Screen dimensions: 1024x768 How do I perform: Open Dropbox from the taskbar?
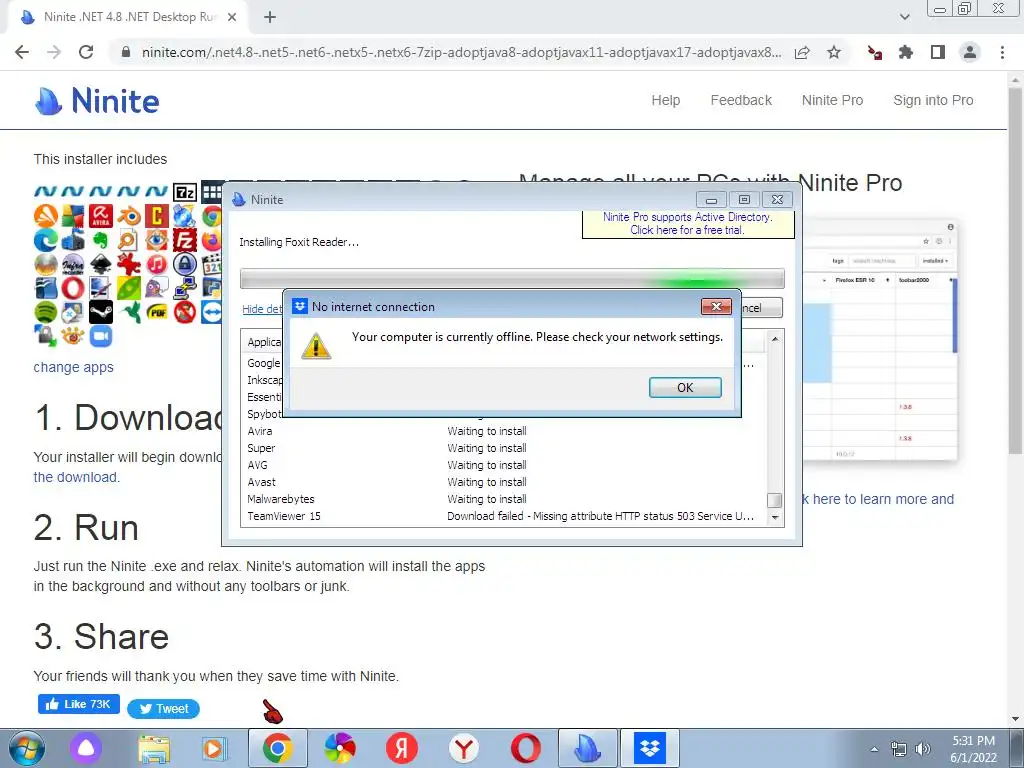(649, 748)
